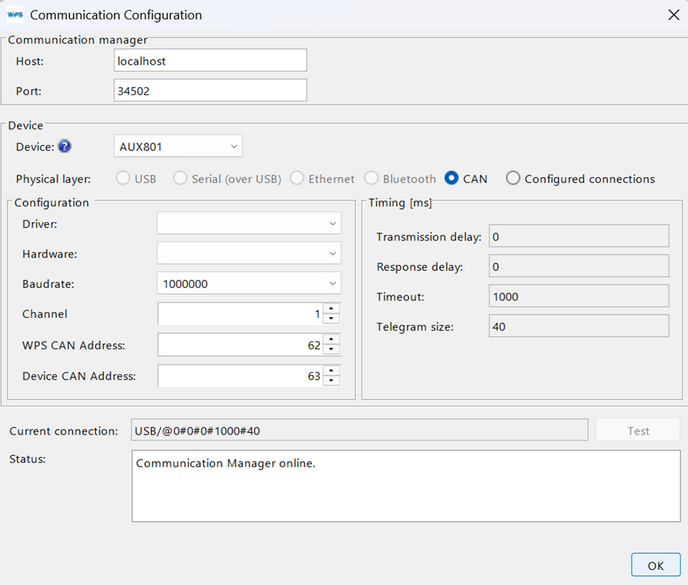Screen dimensions: 688x585
Task: Click the OK button
Action: [x=655, y=565]
